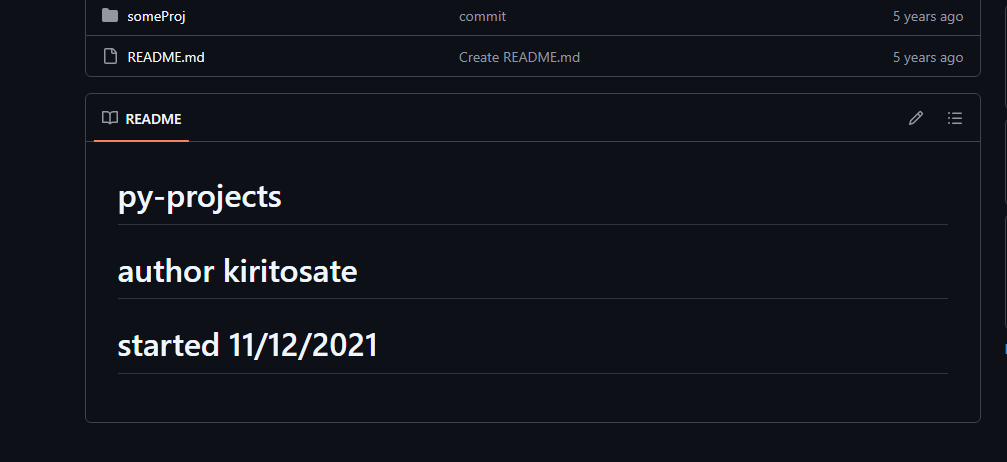Click the blue sliver at the right edge
1007x462 pixels.
[1004, 349]
